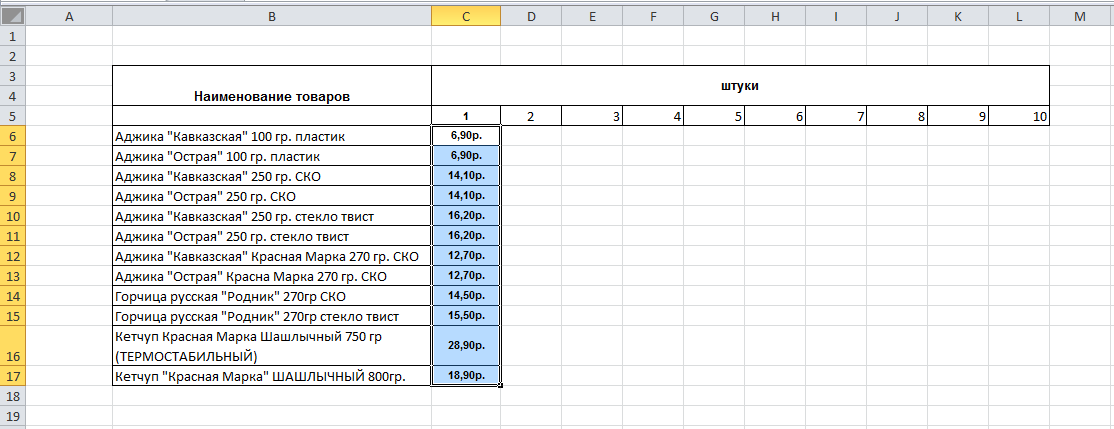Image resolution: width=1114 pixels, height=429 pixels.
Task: Select row 19 header
Action: 13,416
